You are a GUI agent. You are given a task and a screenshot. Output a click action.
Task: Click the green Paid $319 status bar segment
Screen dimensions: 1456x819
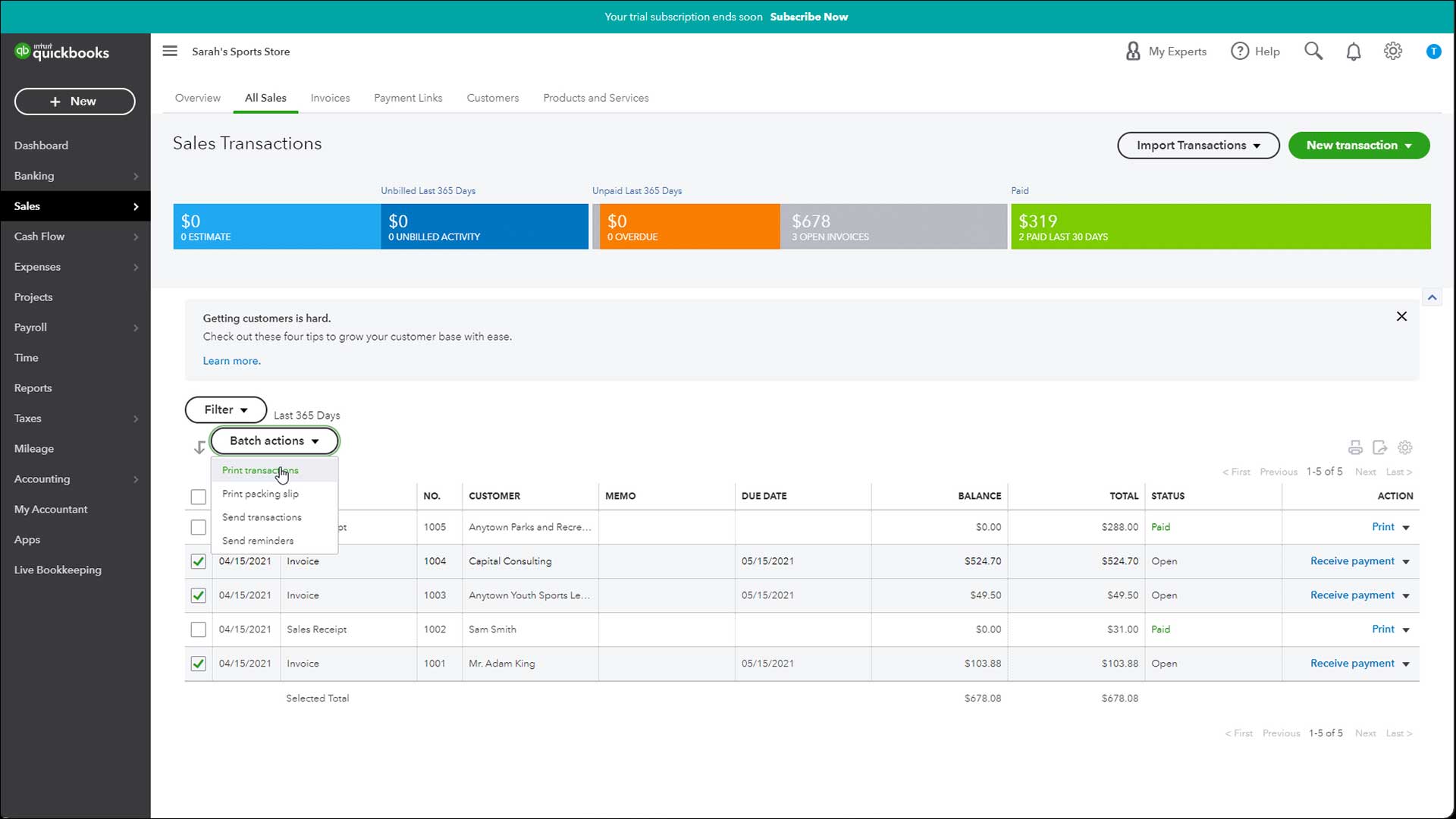[x=1219, y=226]
